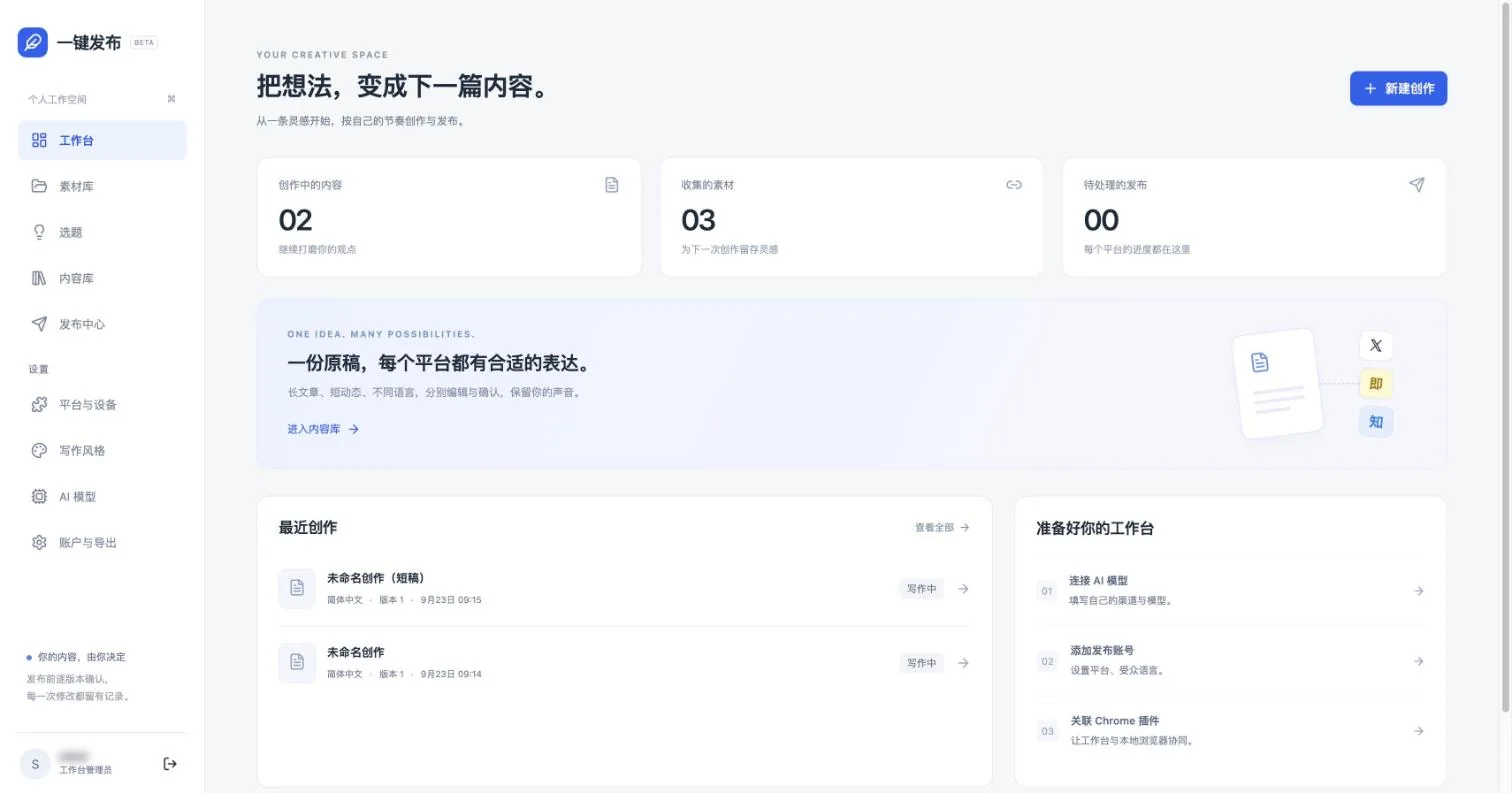
Task: Click the 知 platform badge in banner
Action: tap(1376, 422)
